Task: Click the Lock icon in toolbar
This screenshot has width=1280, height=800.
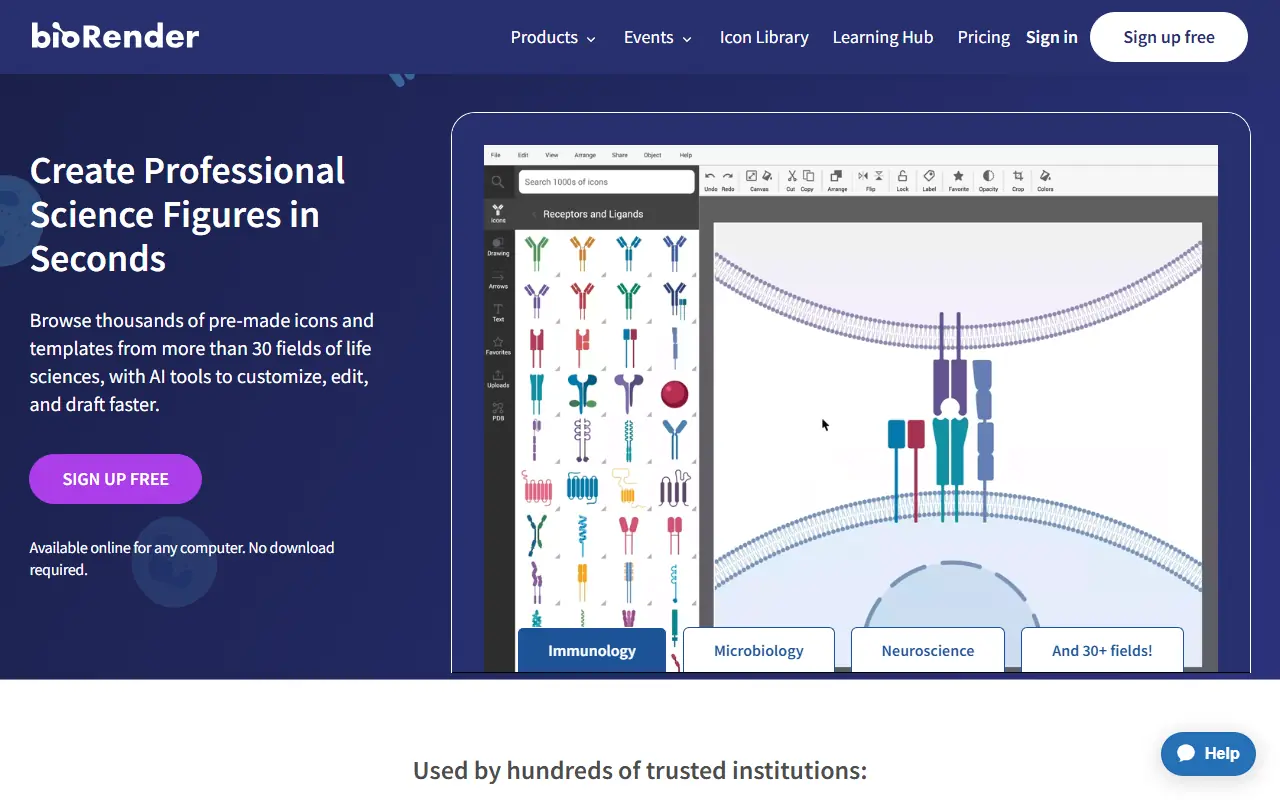Action: [902, 177]
